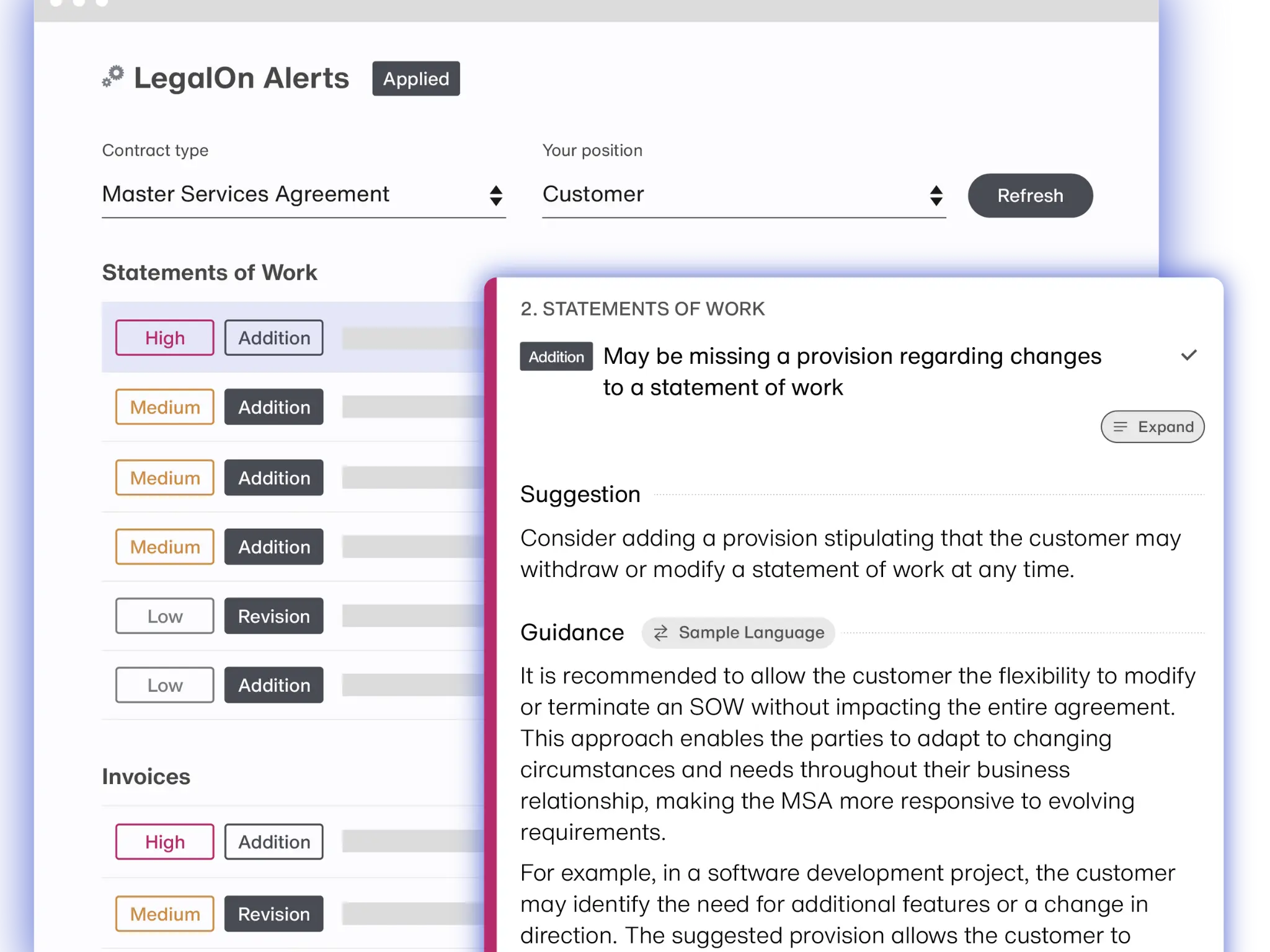
Task: Click the LegalOn Alerts gear icon
Action: click(113, 77)
